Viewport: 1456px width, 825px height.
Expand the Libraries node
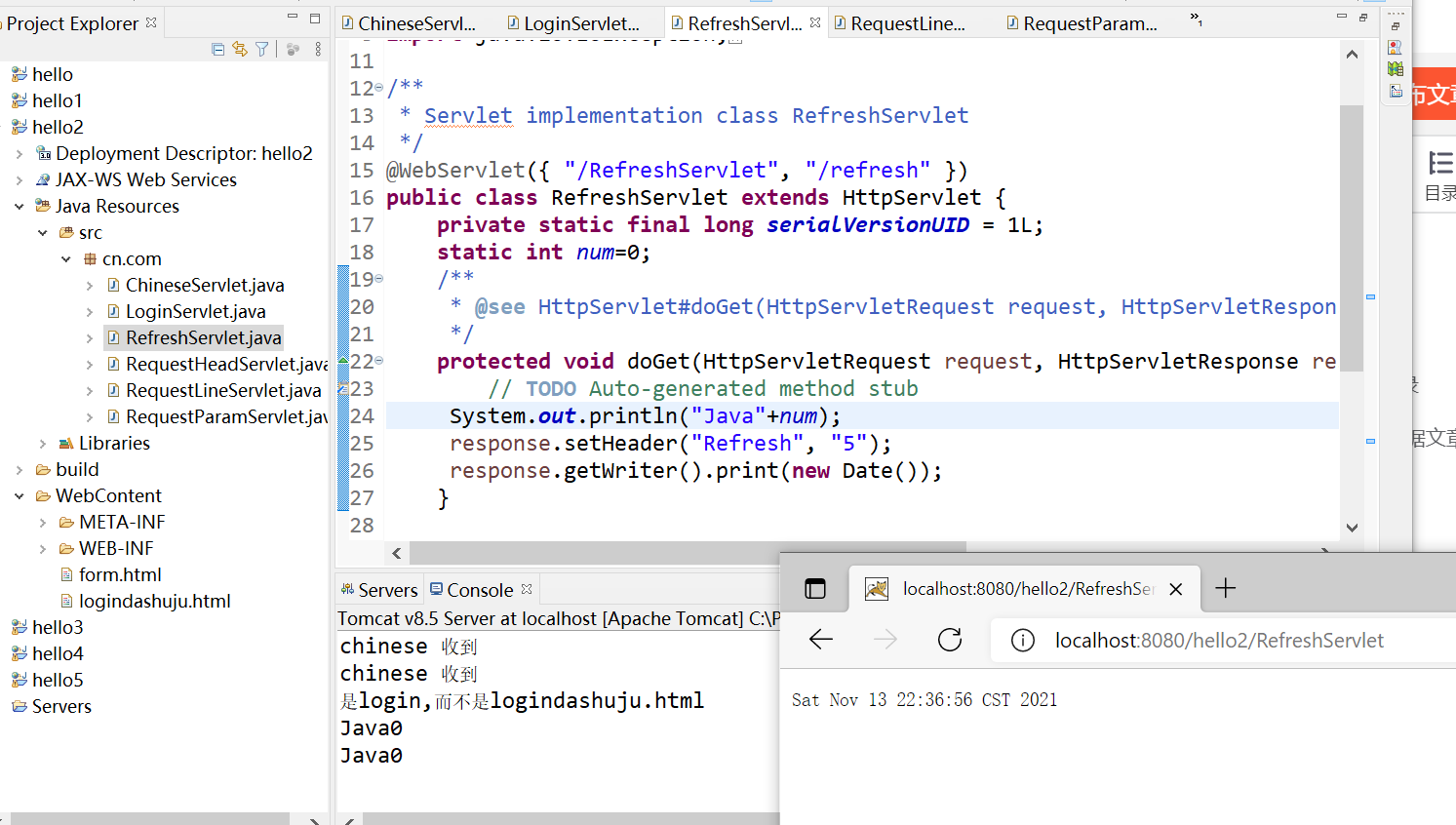point(43,443)
